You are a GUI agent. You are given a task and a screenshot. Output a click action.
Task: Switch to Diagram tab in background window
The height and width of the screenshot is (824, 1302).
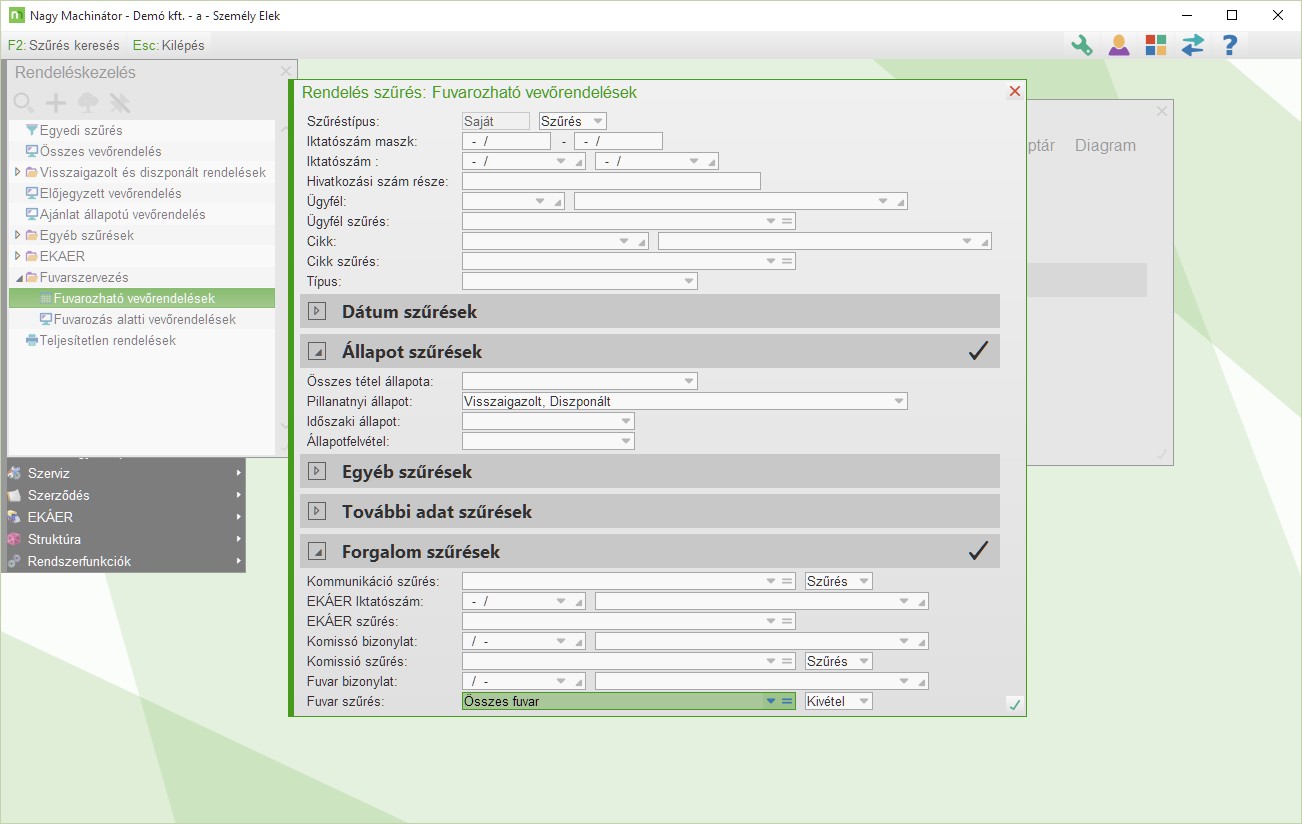[1105, 145]
